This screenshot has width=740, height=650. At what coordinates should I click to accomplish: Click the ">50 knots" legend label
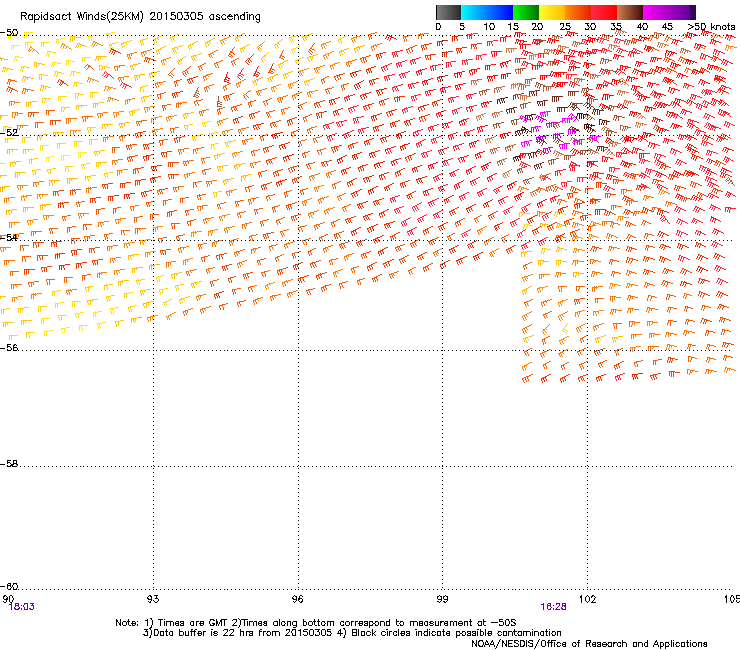pyautogui.click(x=711, y=27)
